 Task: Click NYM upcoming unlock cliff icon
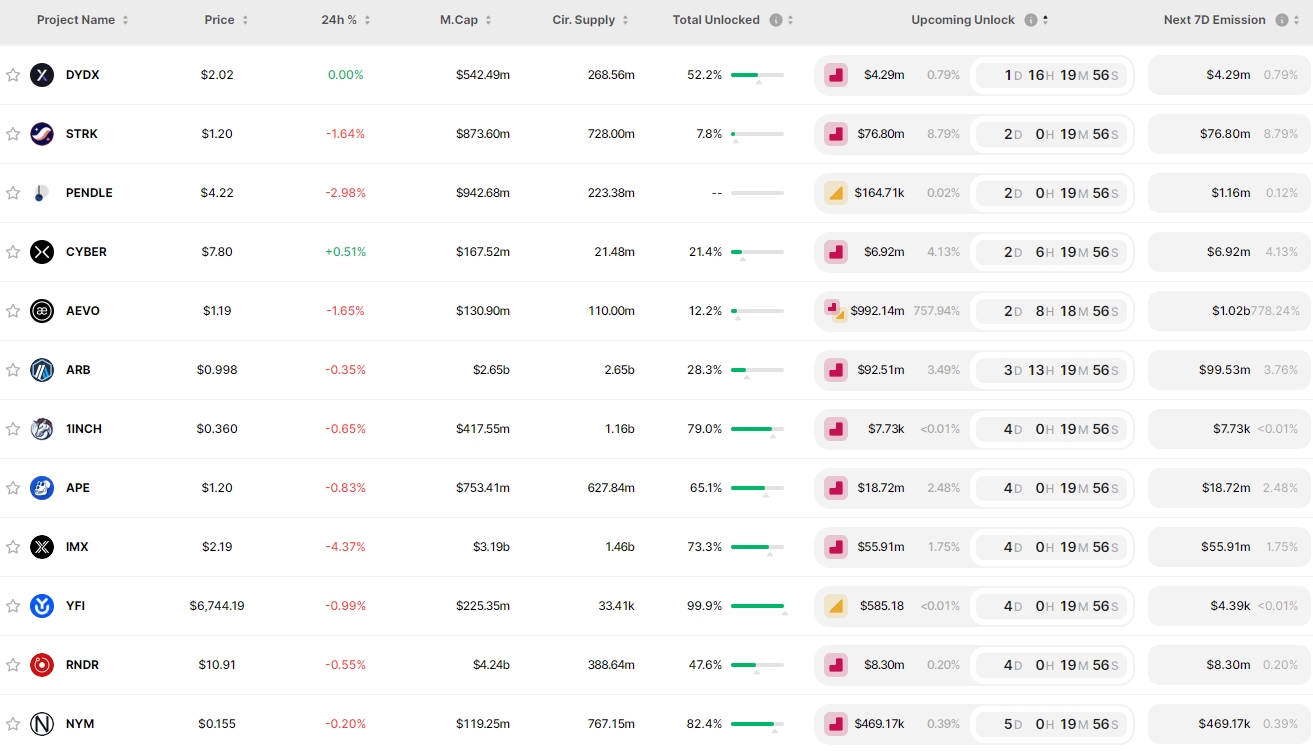[x=836, y=724]
